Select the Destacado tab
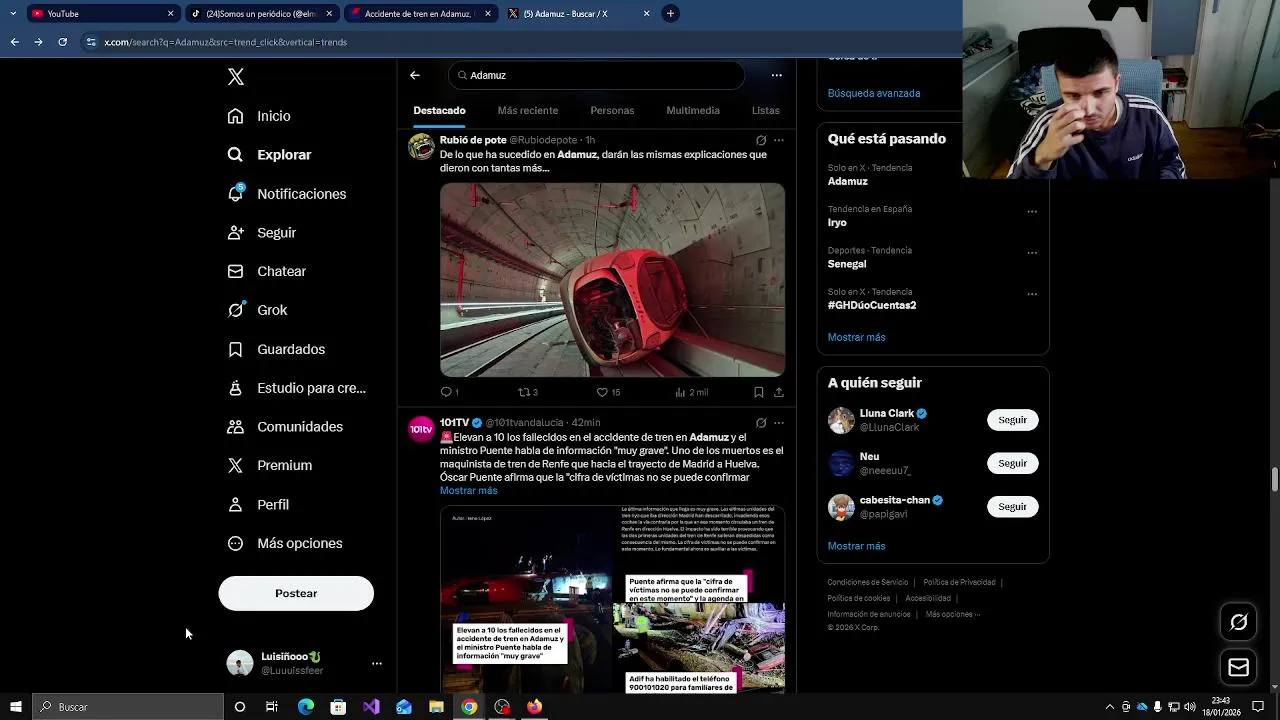The height and width of the screenshot is (720, 1280). point(439,110)
